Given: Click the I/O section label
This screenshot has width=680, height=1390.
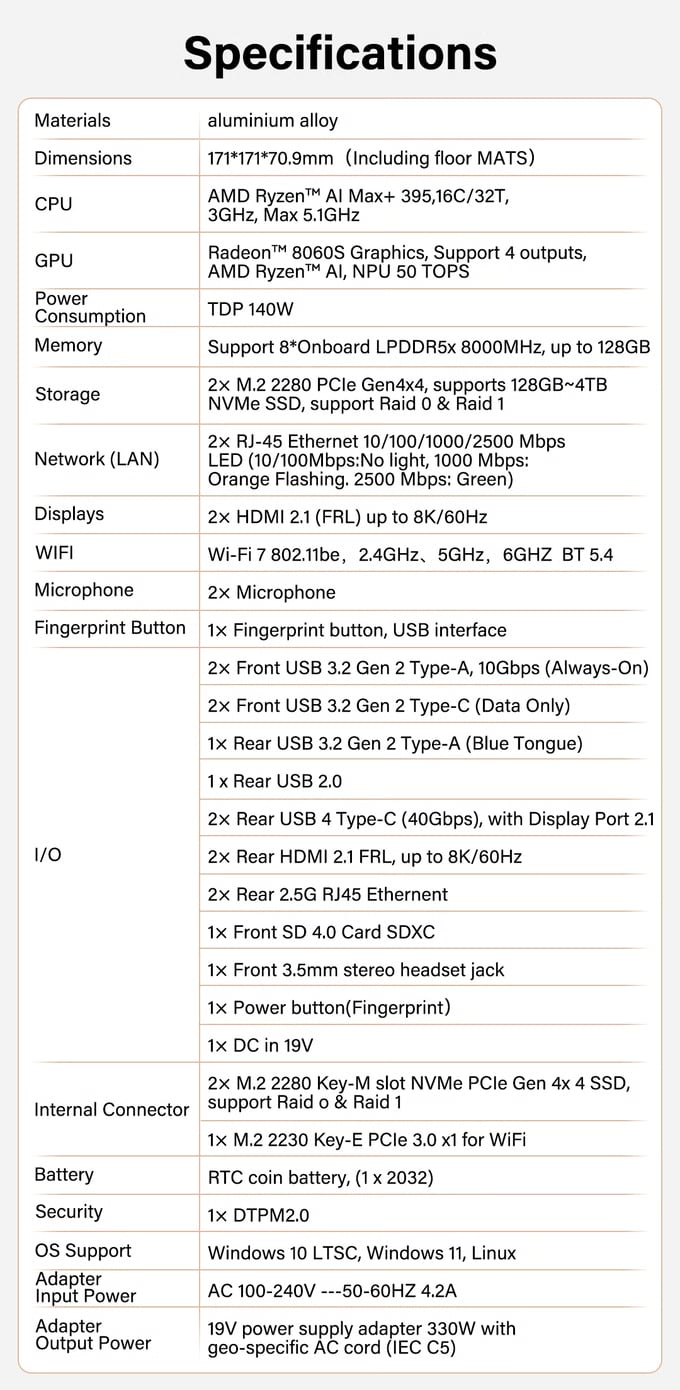Looking at the screenshot, I should [x=48, y=856].
